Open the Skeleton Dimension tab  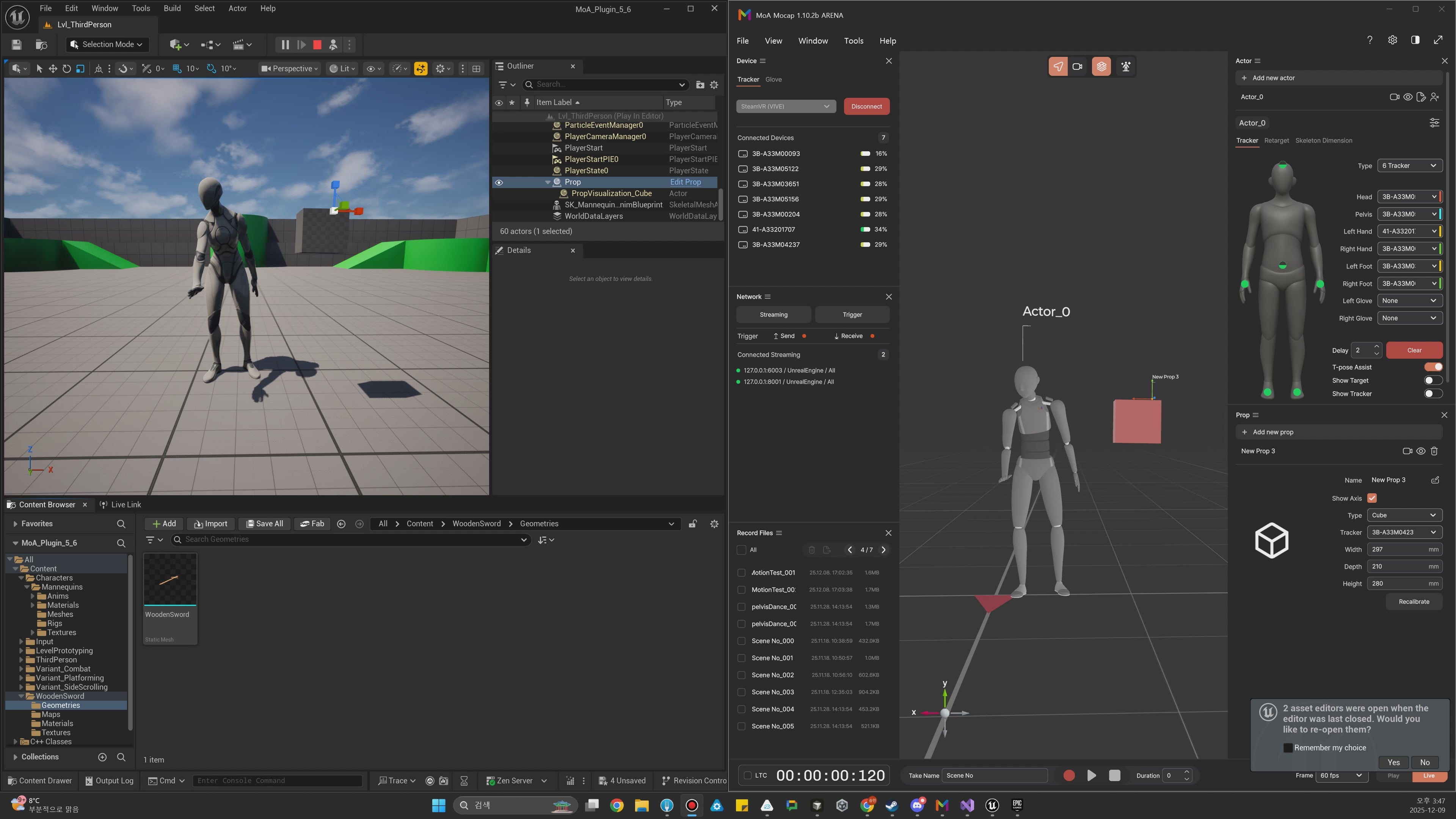(1324, 141)
